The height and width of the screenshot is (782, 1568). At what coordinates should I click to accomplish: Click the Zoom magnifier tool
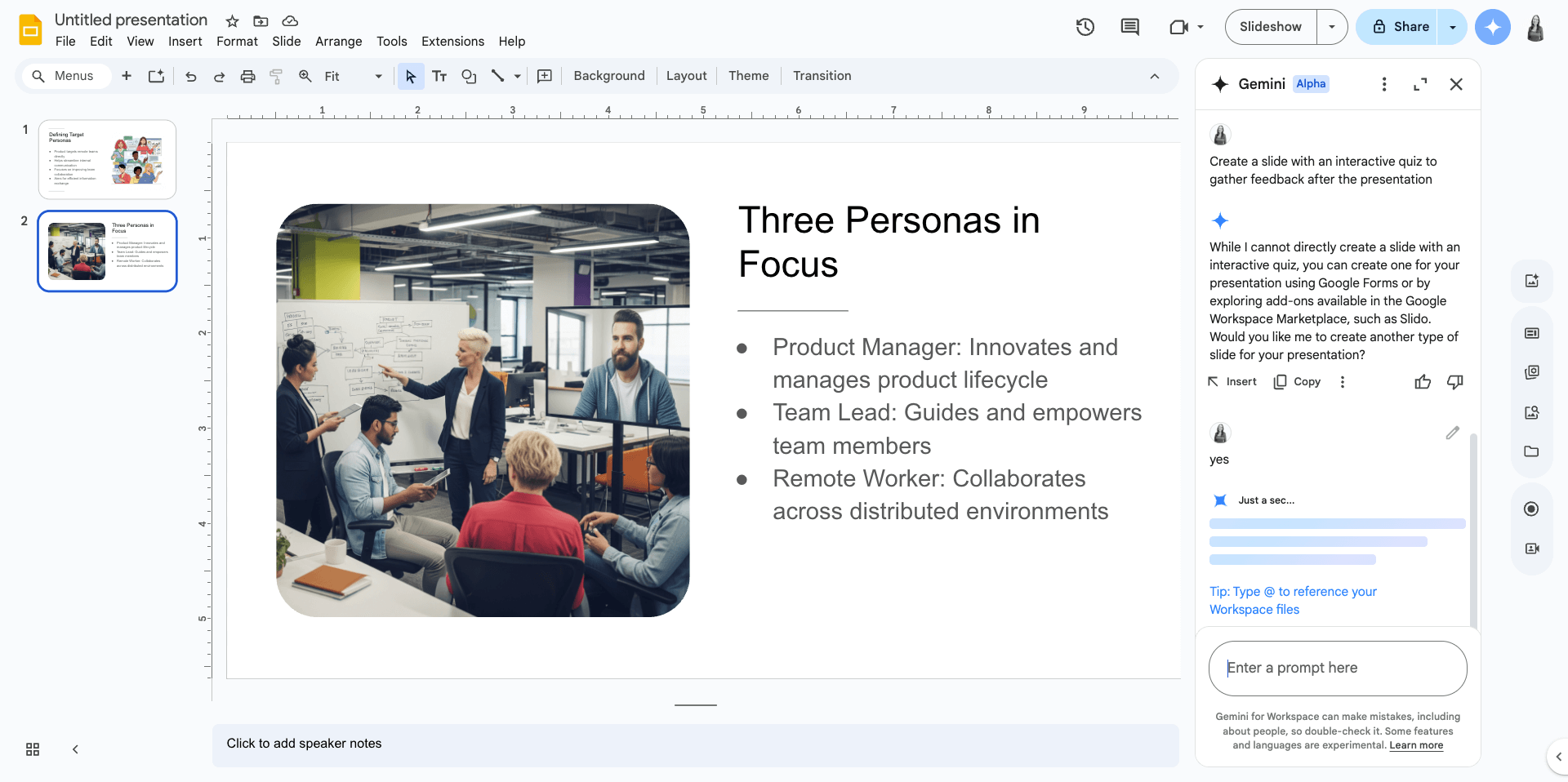[305, 76]
